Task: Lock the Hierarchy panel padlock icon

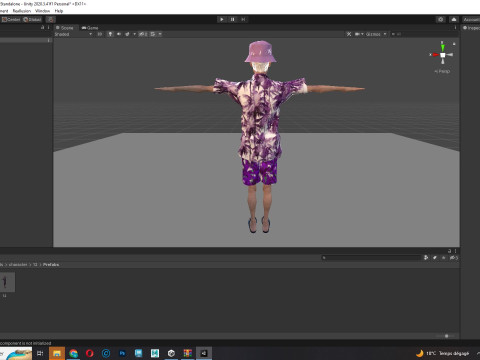Action: pyautogui.click(x=42, y=27)
